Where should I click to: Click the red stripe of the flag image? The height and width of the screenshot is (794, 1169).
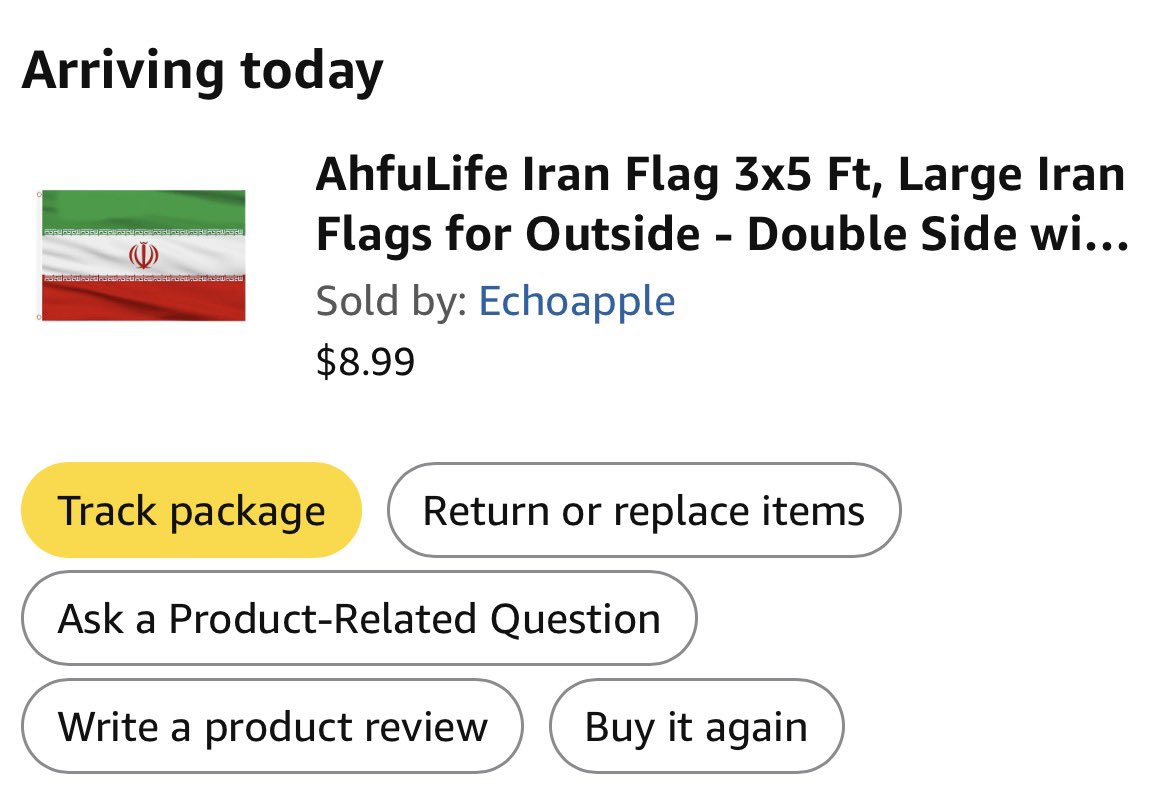pos(143,300)
